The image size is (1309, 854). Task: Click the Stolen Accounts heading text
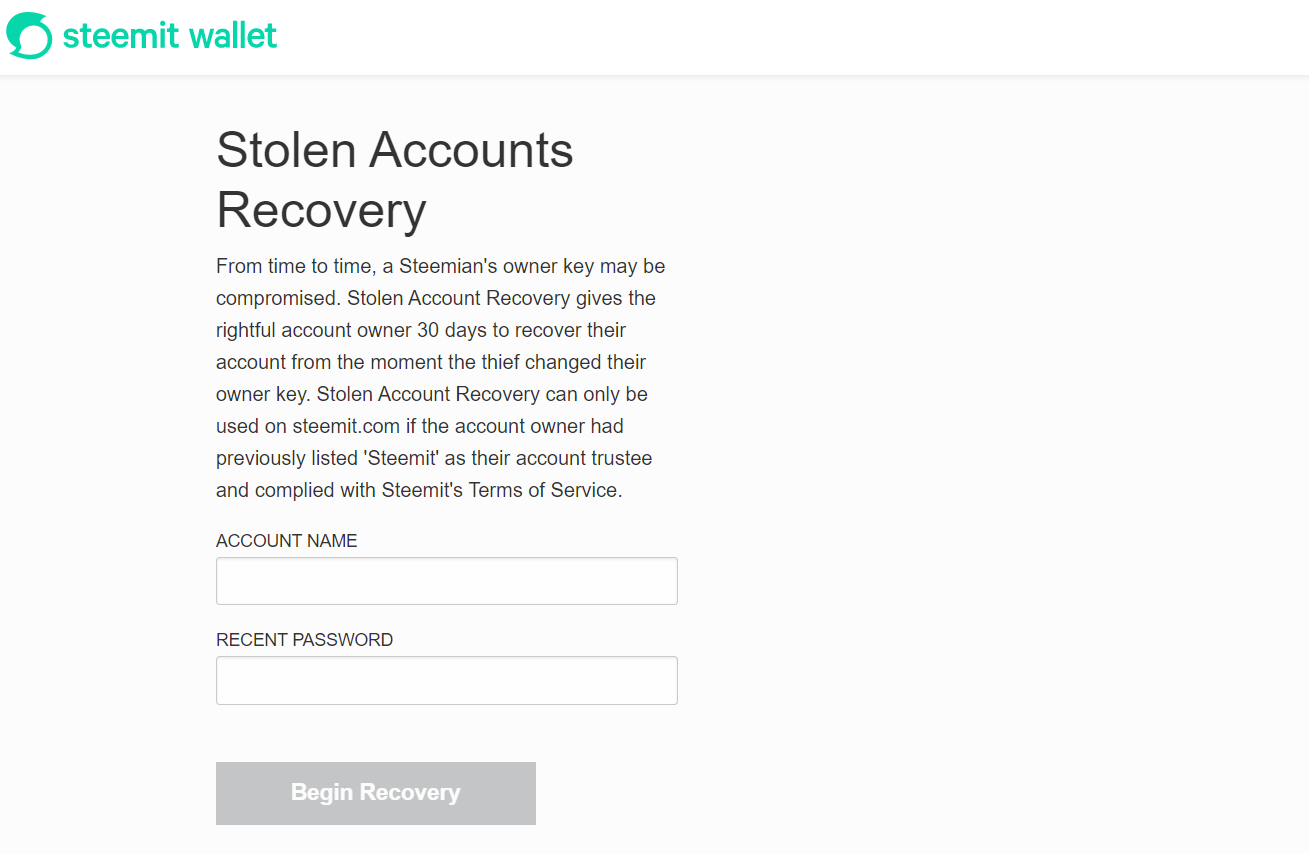tap(395, 150)
